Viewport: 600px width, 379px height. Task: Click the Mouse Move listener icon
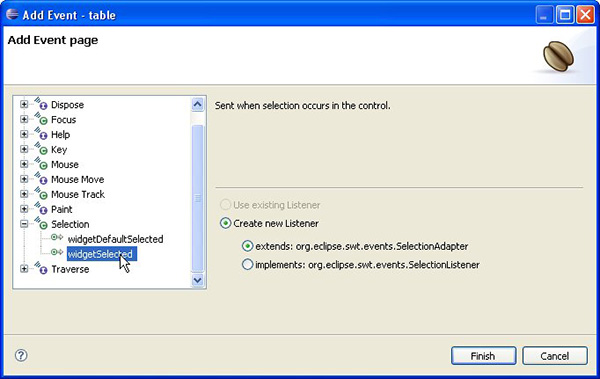click(x=41, y=178)
